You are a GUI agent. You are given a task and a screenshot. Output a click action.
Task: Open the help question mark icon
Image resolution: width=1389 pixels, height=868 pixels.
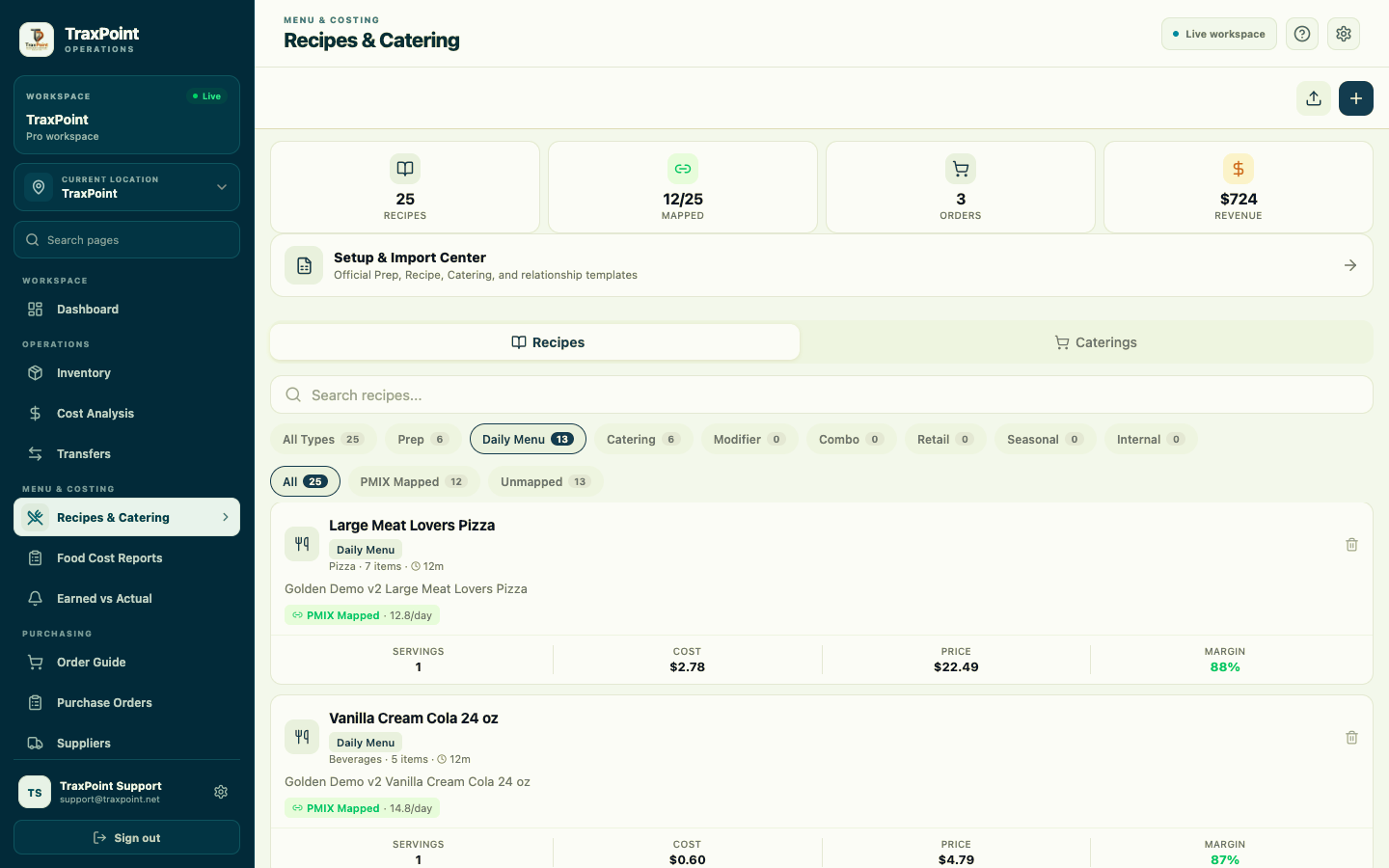1302,34
